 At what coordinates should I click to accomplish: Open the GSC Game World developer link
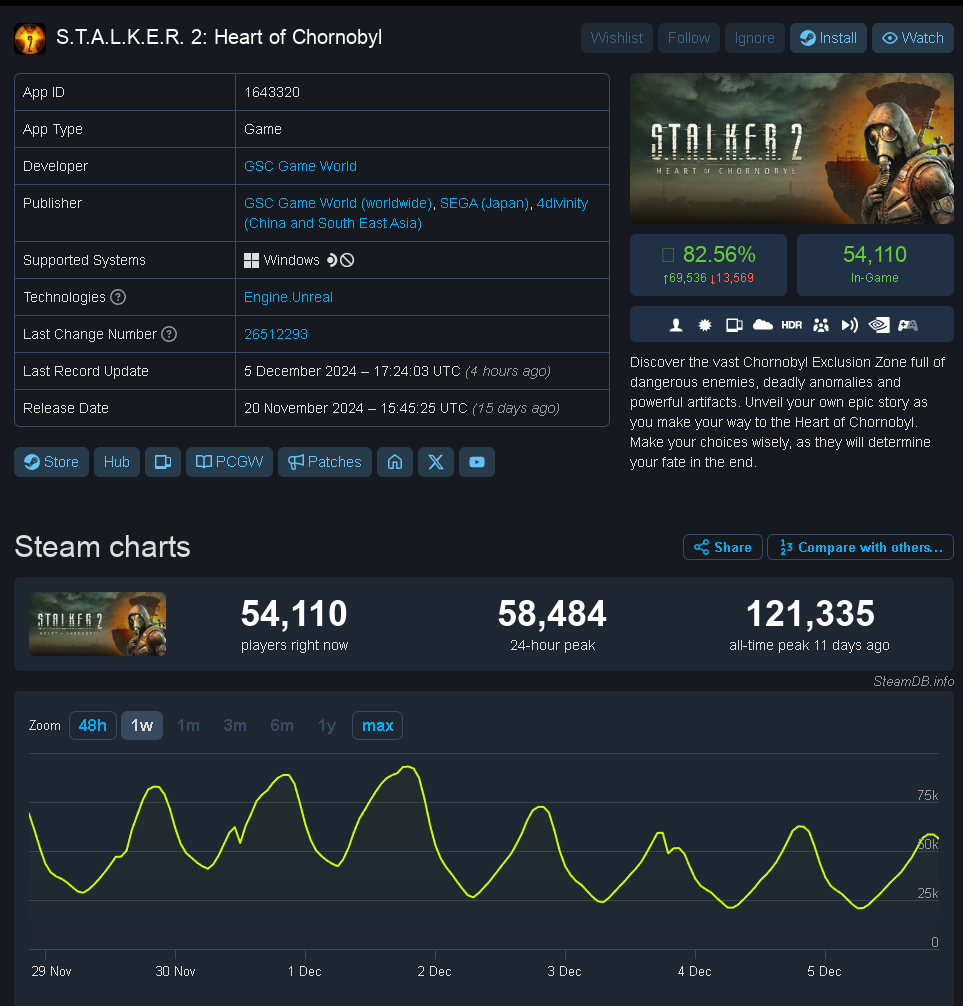(300, 166)
